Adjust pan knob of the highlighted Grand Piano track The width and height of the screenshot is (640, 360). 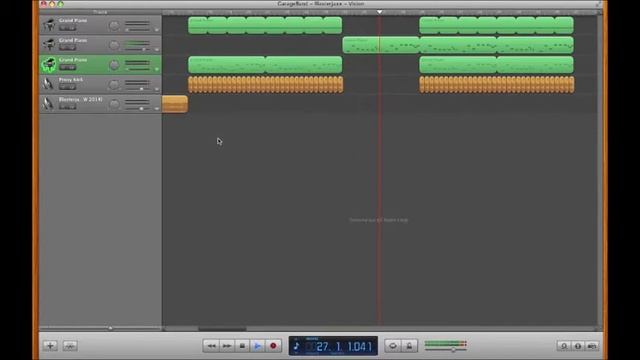114,65
